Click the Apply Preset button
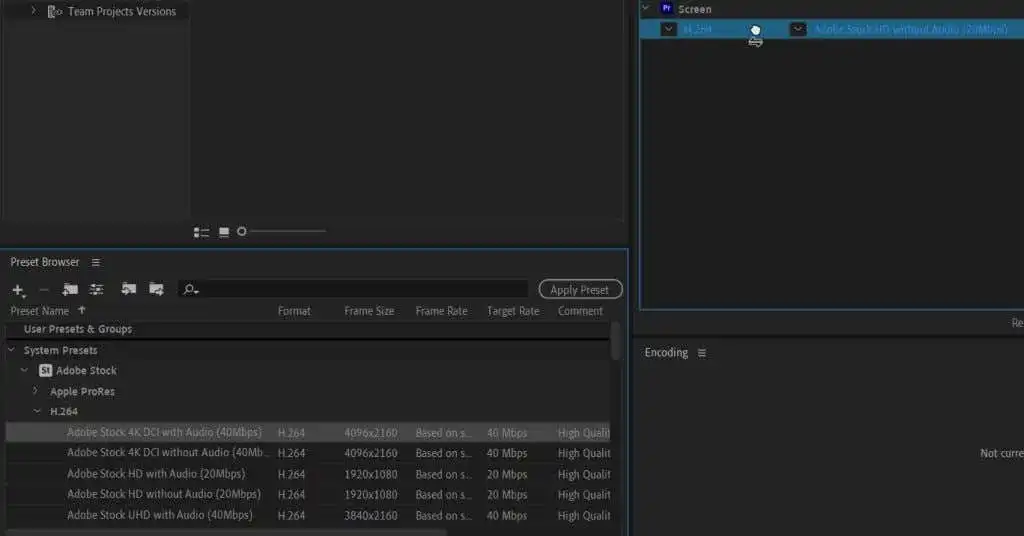The image size is (1024, 536). 580,289
